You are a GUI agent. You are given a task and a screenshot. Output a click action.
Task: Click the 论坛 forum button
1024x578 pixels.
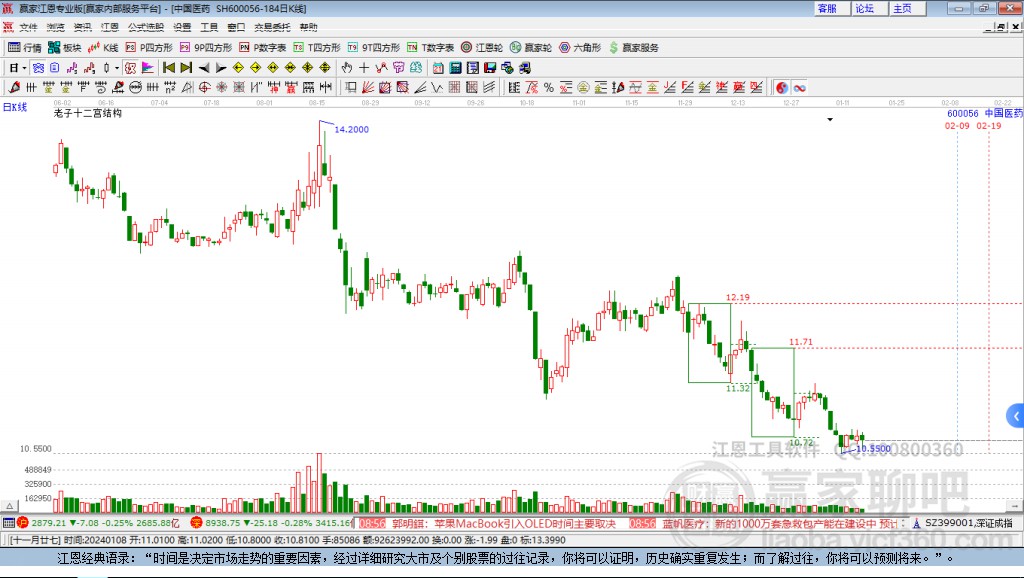(x=868, y=8)
